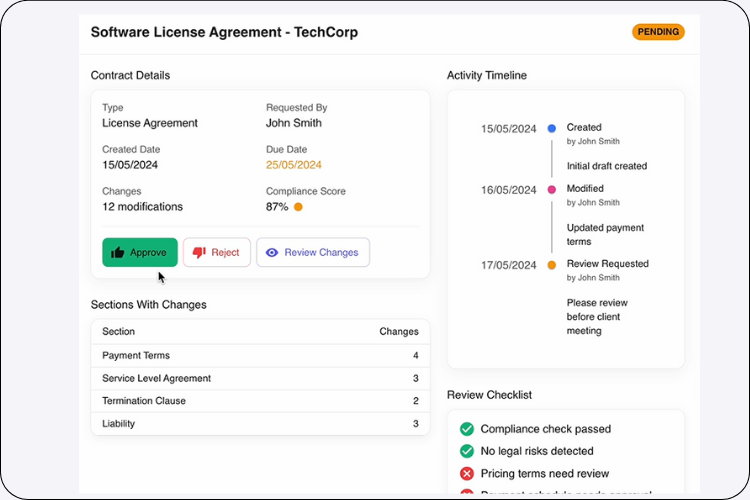750x500 pixels.
Task: Open the Service Level Agreement row
Action: [260, 378]
